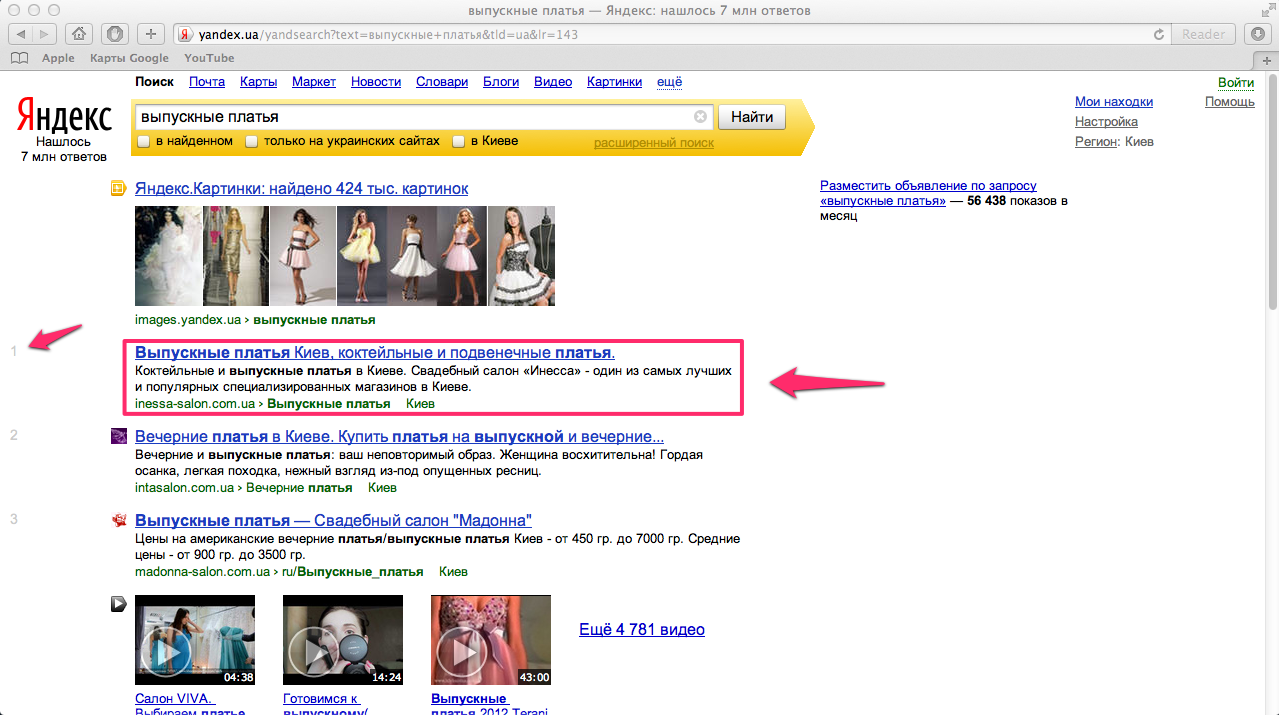Click the Opera-style toolbar extension icon
The image size is (1279, 715).
115,34
